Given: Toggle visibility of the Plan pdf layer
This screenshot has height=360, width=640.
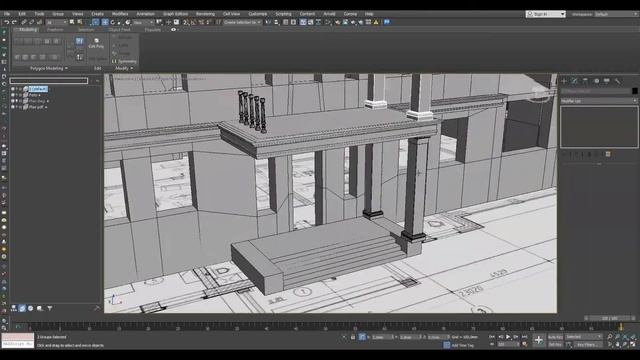Looking at the screenshot, I should [13, 107].
